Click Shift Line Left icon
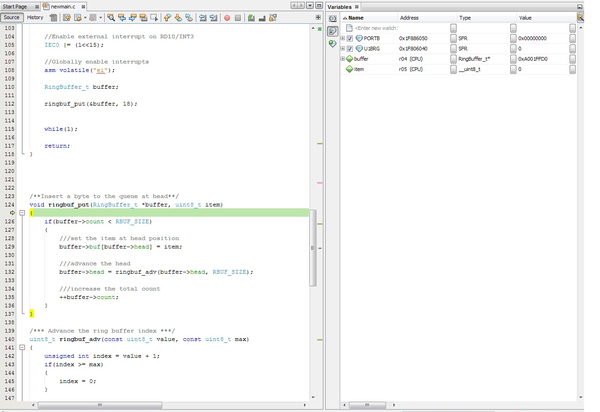Image resolution: width=600 pixels, height=412 pixels. click(202, 18)
